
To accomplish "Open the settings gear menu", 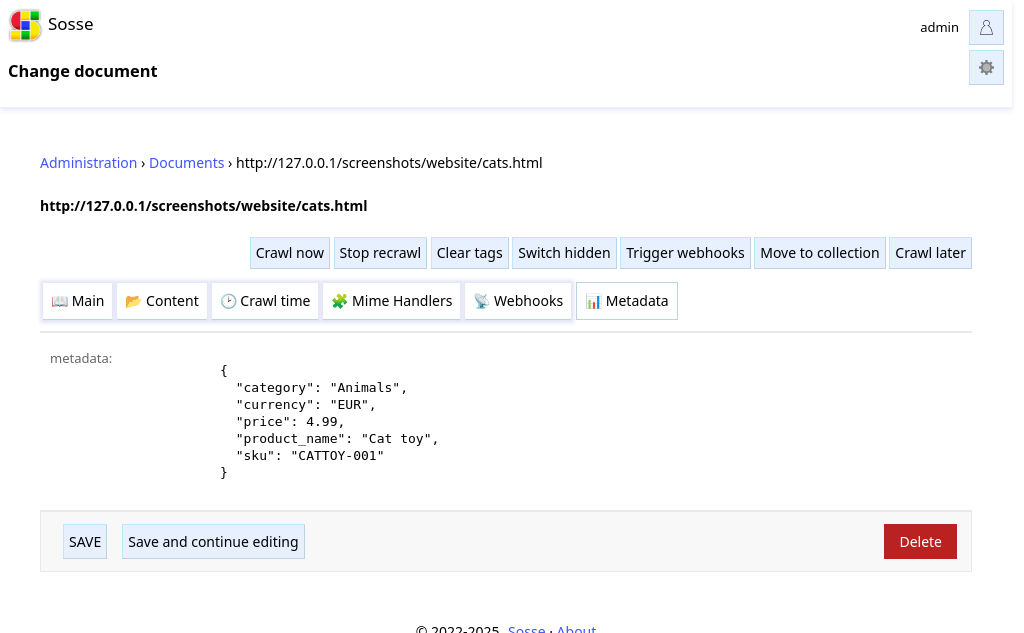I will click(x=986, y=68).
